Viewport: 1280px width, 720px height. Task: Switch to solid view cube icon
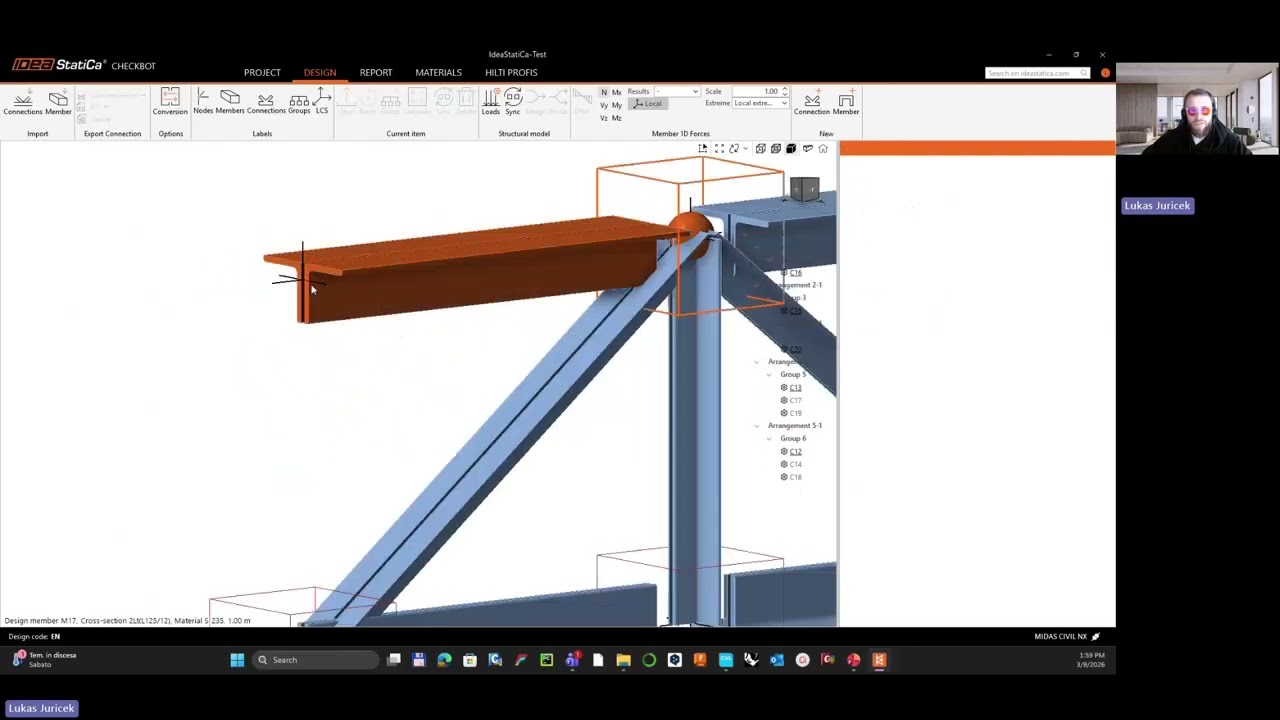(x=791, y=149)
